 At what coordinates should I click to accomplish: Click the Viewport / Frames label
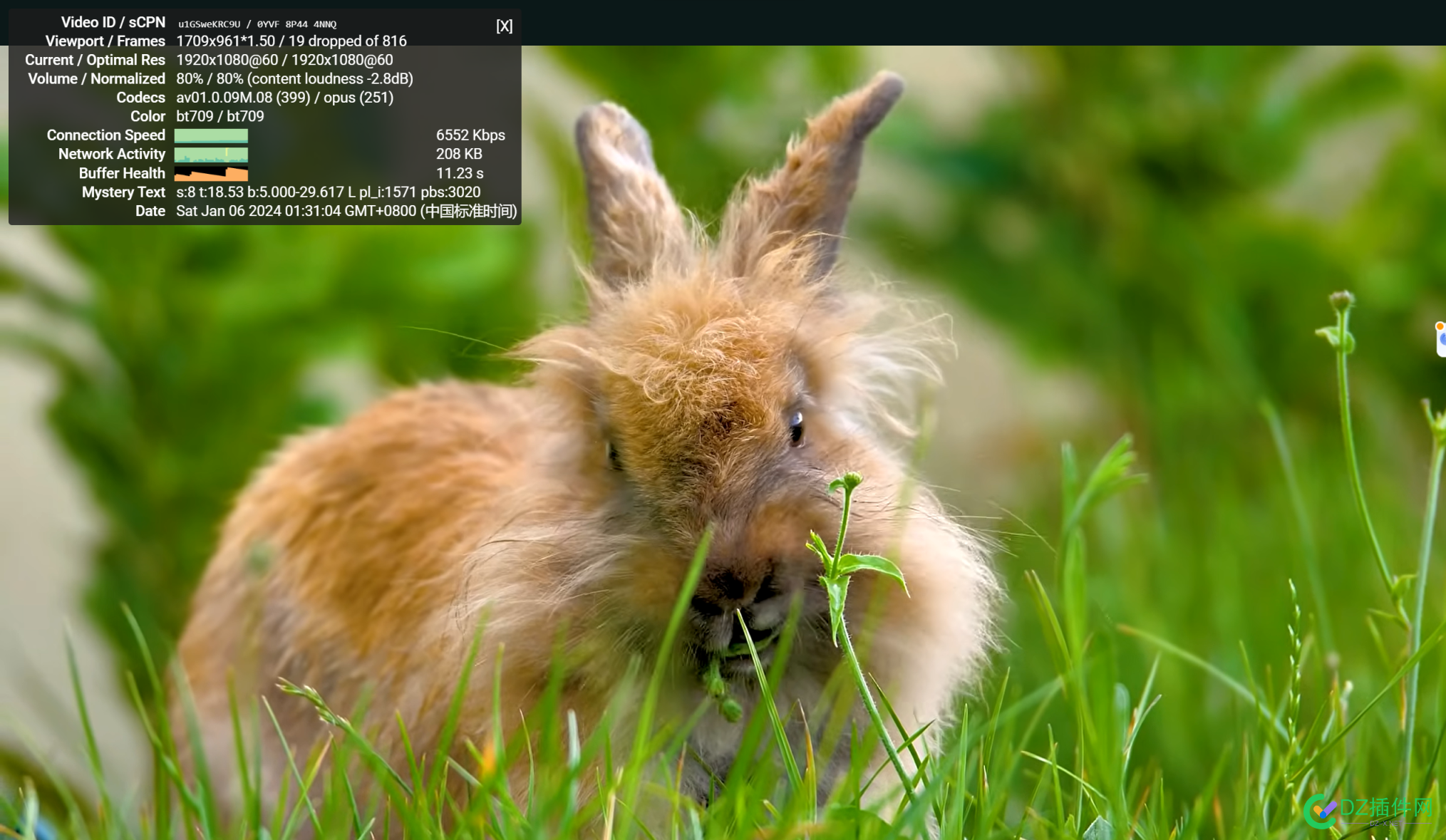pyautogui.click(x=105, y=41)
